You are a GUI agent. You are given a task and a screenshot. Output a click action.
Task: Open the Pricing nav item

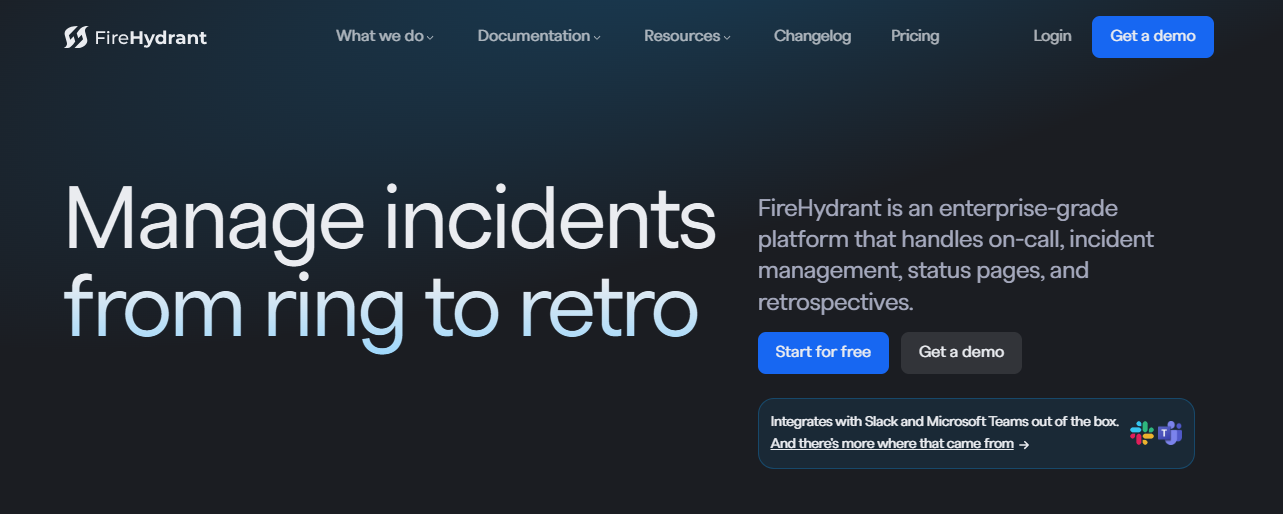tap(915, 36)
